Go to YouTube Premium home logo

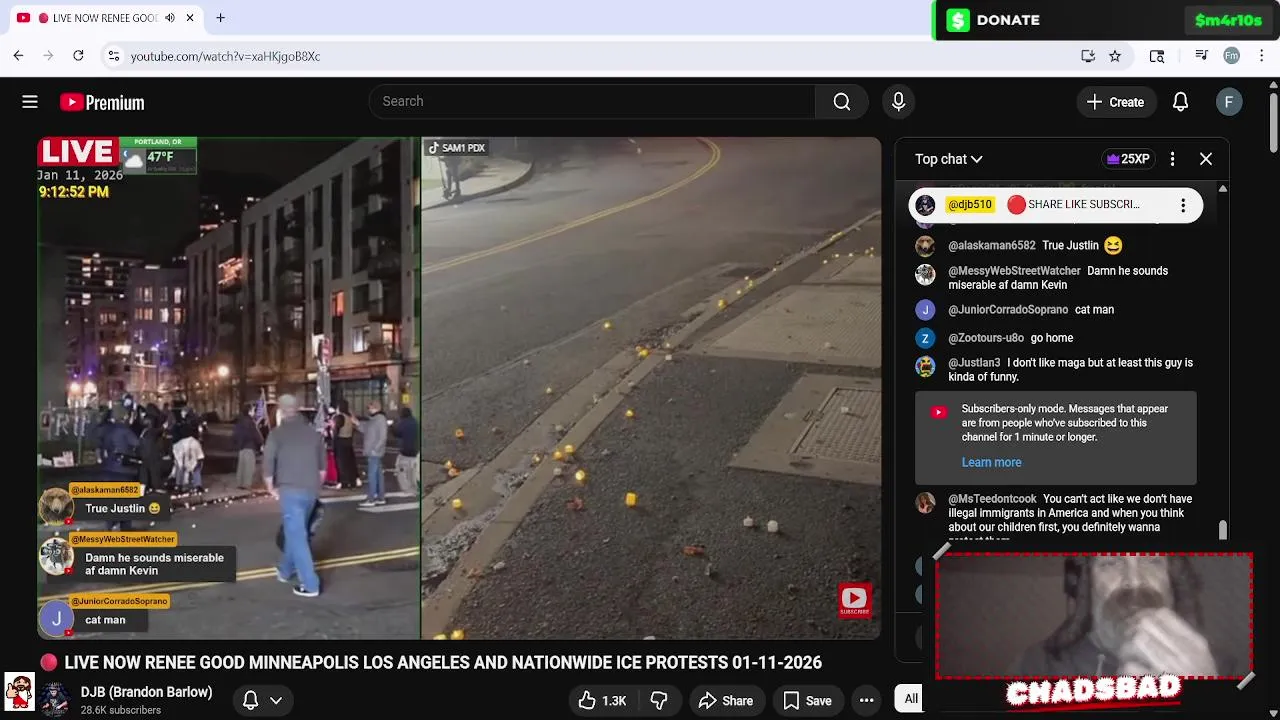pyautogui.click(x=102, y=102)
